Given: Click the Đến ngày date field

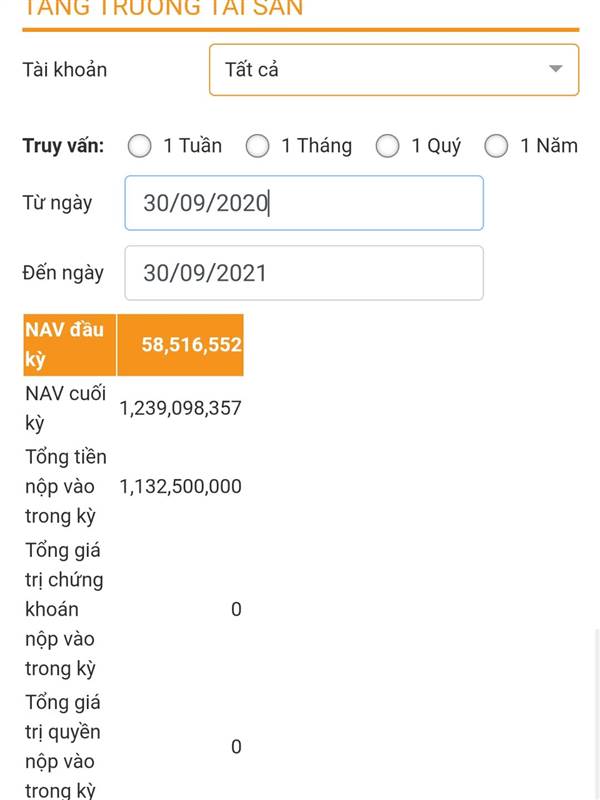Looking at the screenshot, I should click(x=303, y=273).
